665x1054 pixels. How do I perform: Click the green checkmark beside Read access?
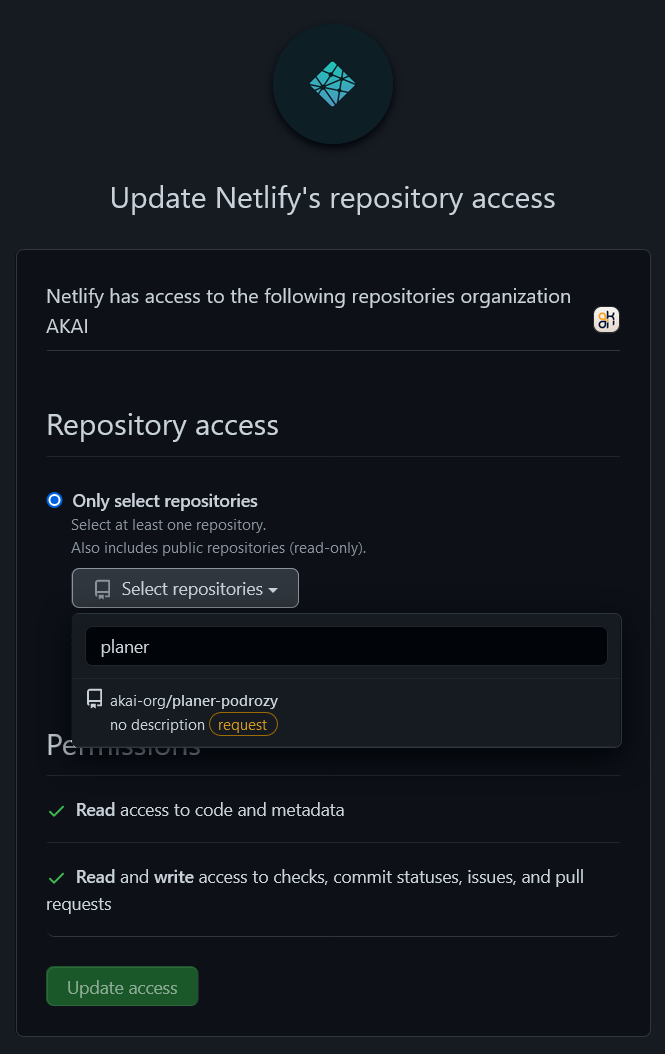coord(56,810)
